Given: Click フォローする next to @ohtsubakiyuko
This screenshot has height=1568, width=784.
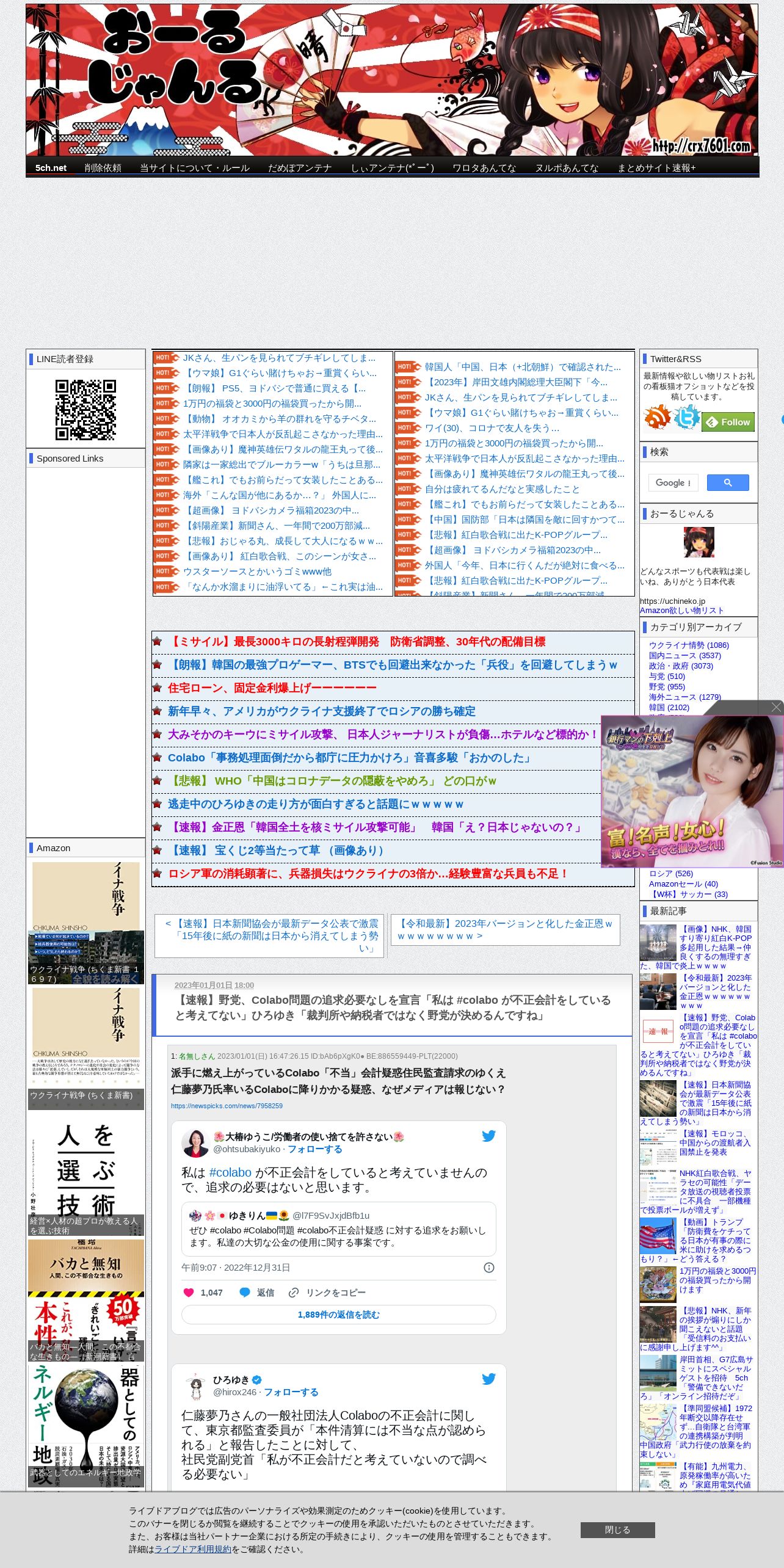Looking at the screenshot, I should click(x=315, y=1149).
